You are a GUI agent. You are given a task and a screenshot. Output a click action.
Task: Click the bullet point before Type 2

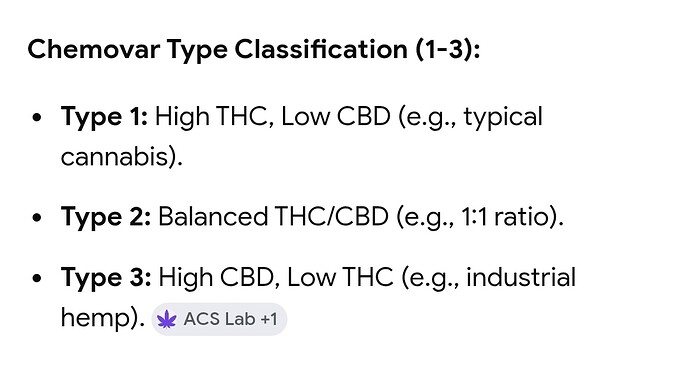tap(37, 217)
